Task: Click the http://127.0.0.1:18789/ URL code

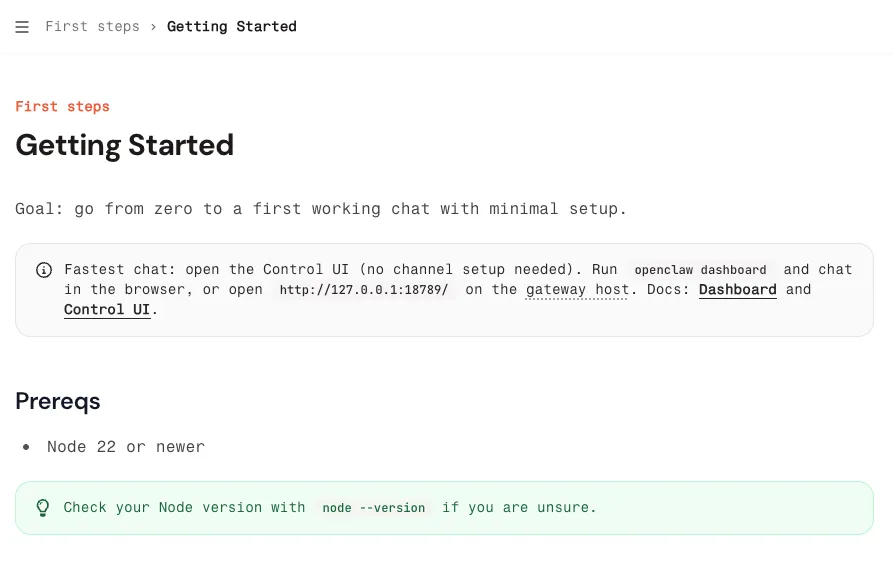Action: click(x=364, y=290)
